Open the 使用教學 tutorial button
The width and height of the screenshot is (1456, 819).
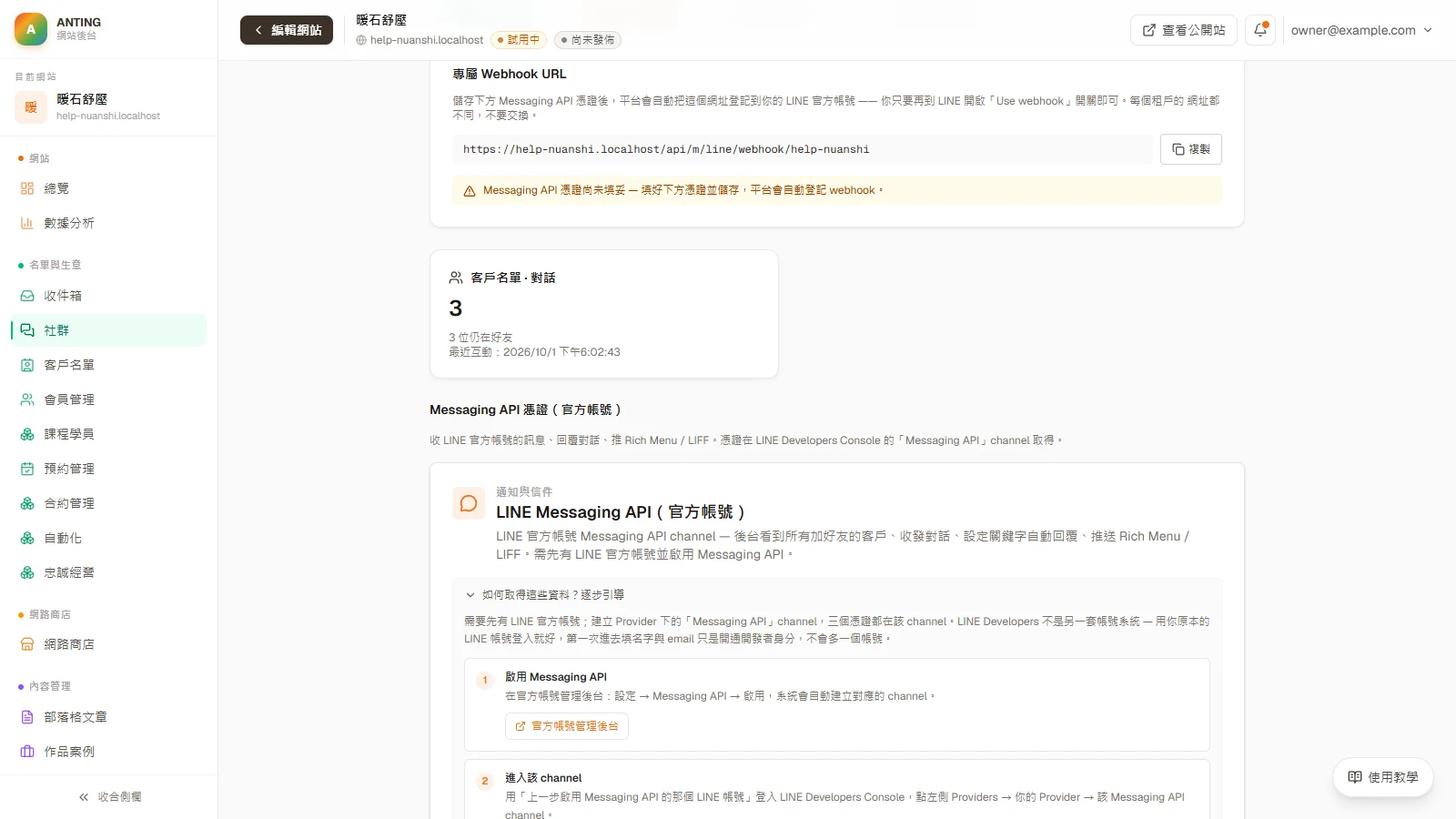point(1383,777)
